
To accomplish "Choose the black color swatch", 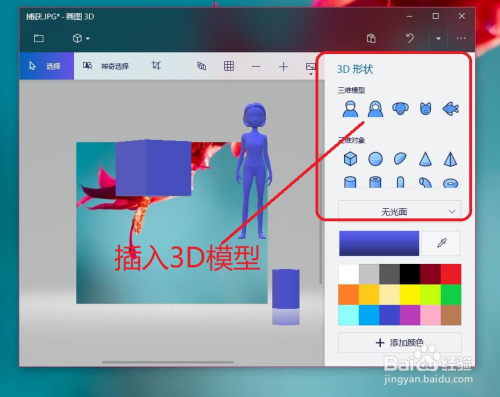I will (x=410, y=274).
